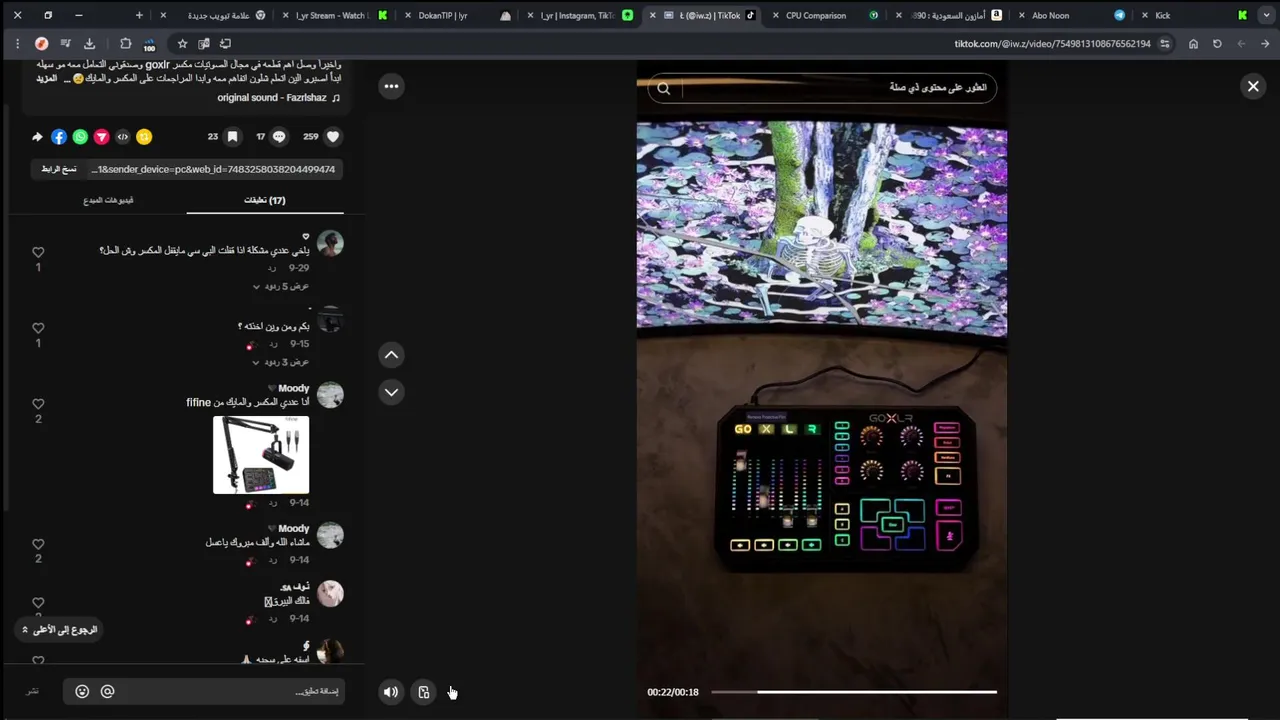Mute the video with the speaker icon
This screenshot has width=1280, height=720.
click(x=391, y=692)
